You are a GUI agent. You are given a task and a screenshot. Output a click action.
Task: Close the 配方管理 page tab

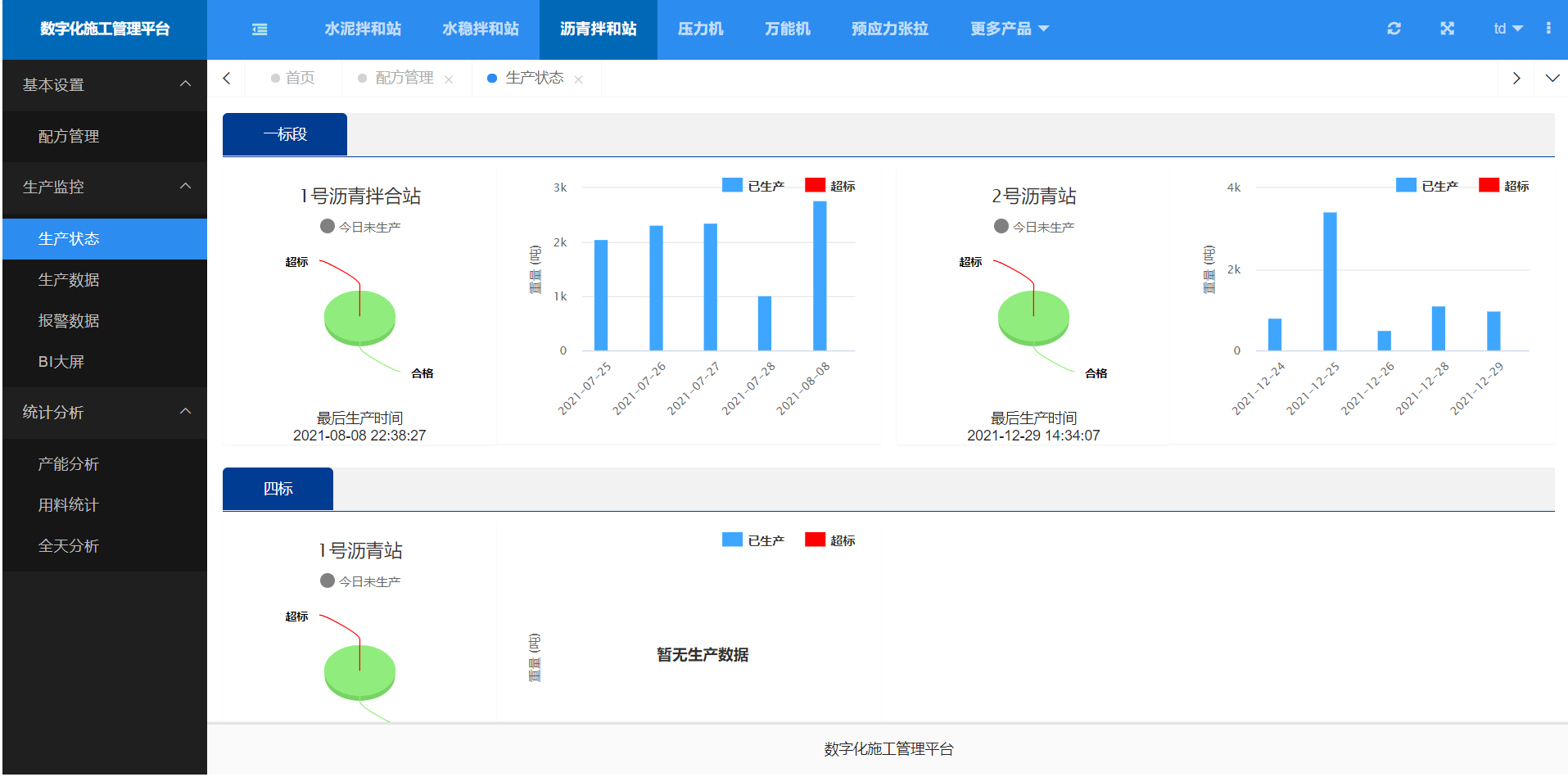click(x=449, y=79)
